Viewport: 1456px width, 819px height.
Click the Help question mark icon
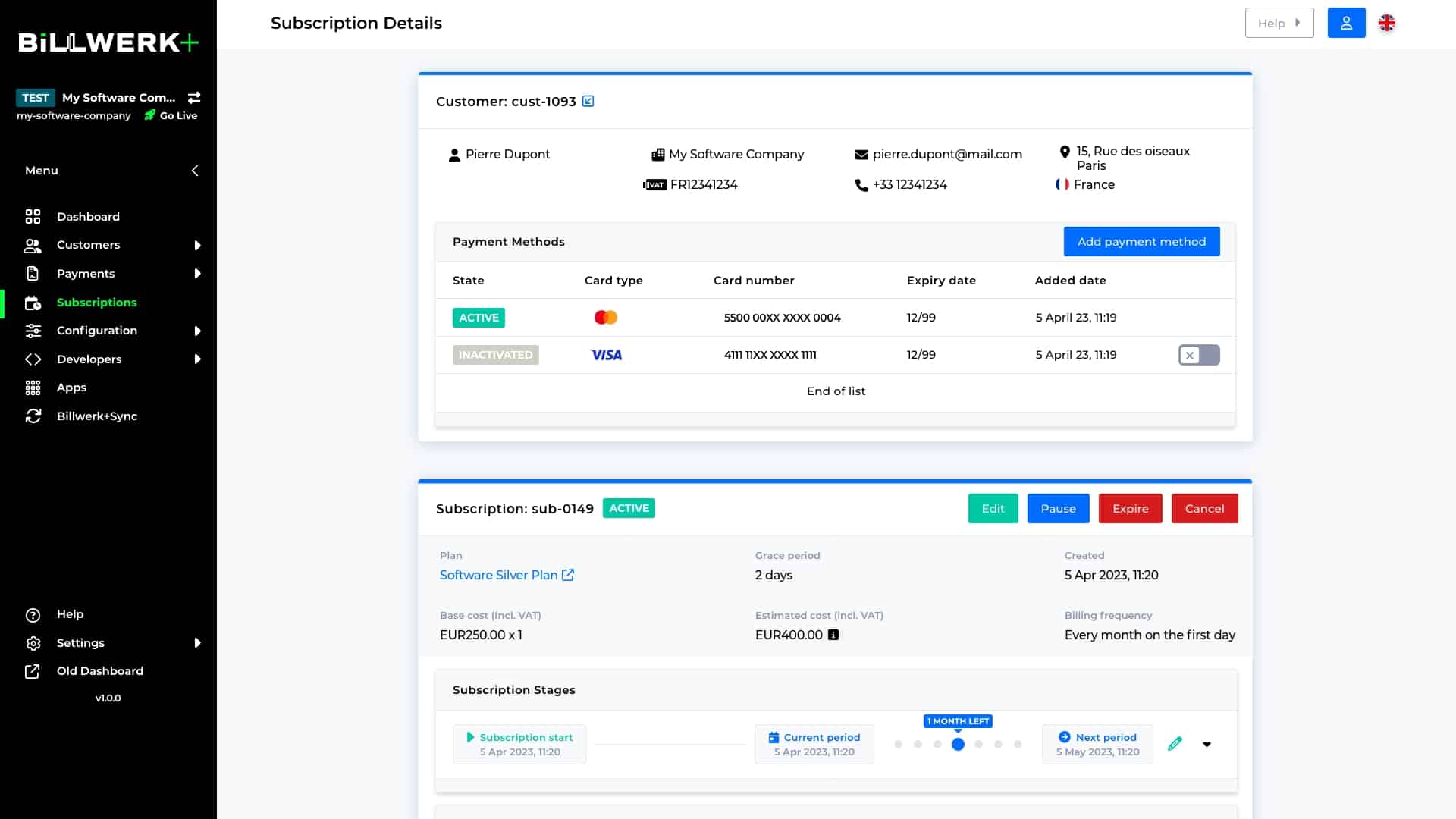[33, 615]
